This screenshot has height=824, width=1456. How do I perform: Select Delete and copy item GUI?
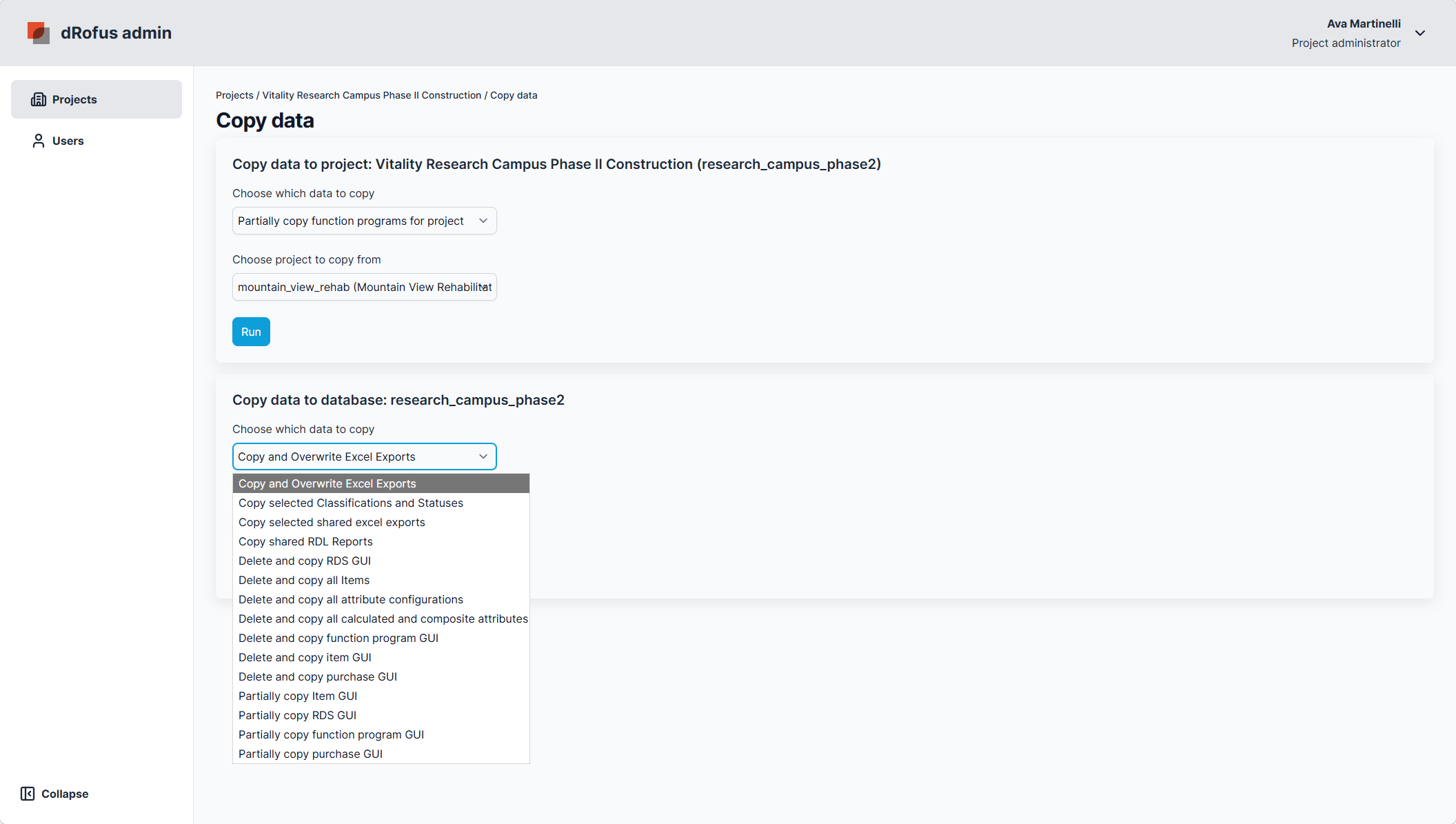[x=381, y=657]
